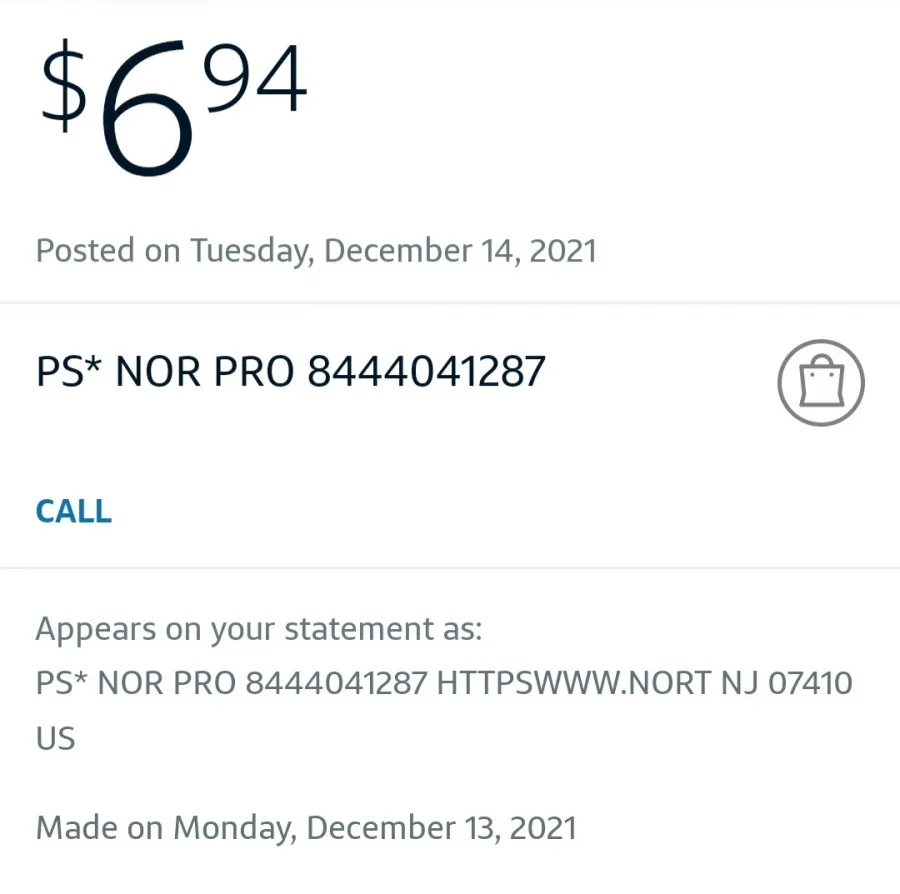Click the word 'Tuesday' in posted line

[252, 251]
